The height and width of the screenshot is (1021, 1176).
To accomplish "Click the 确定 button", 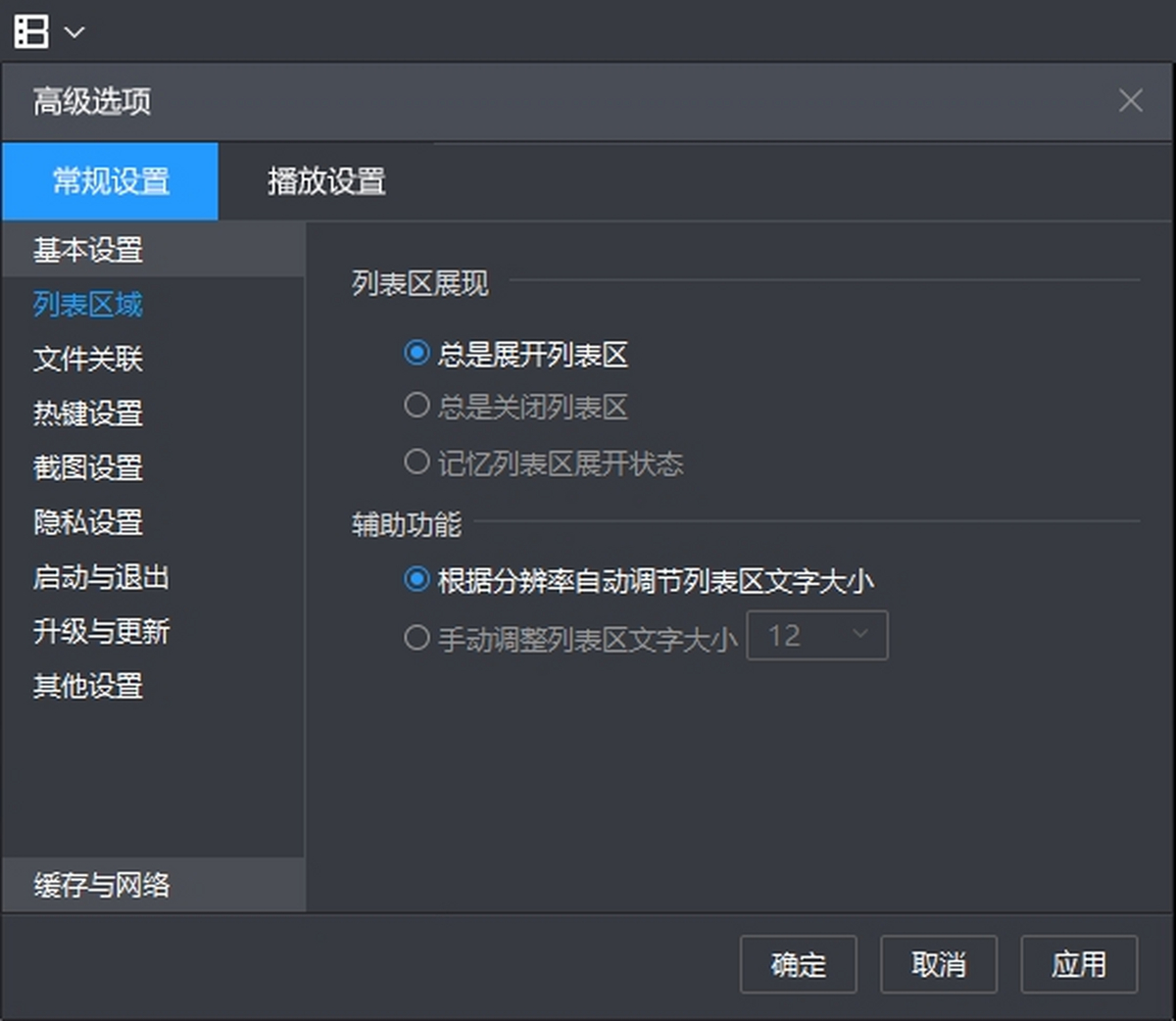I will click(x=798, y=965).
